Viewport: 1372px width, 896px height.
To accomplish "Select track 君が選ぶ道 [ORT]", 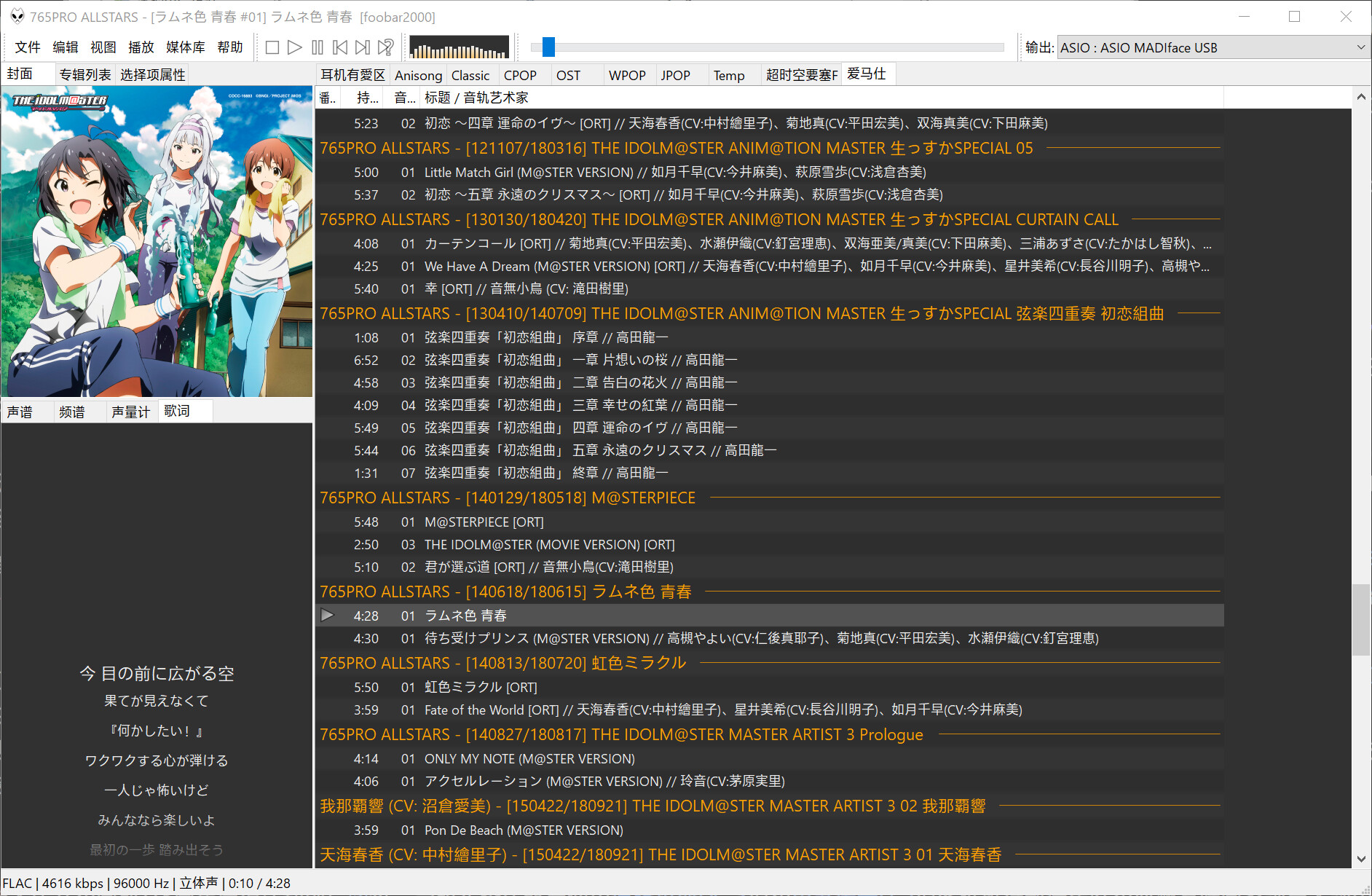I will point(770,567).
